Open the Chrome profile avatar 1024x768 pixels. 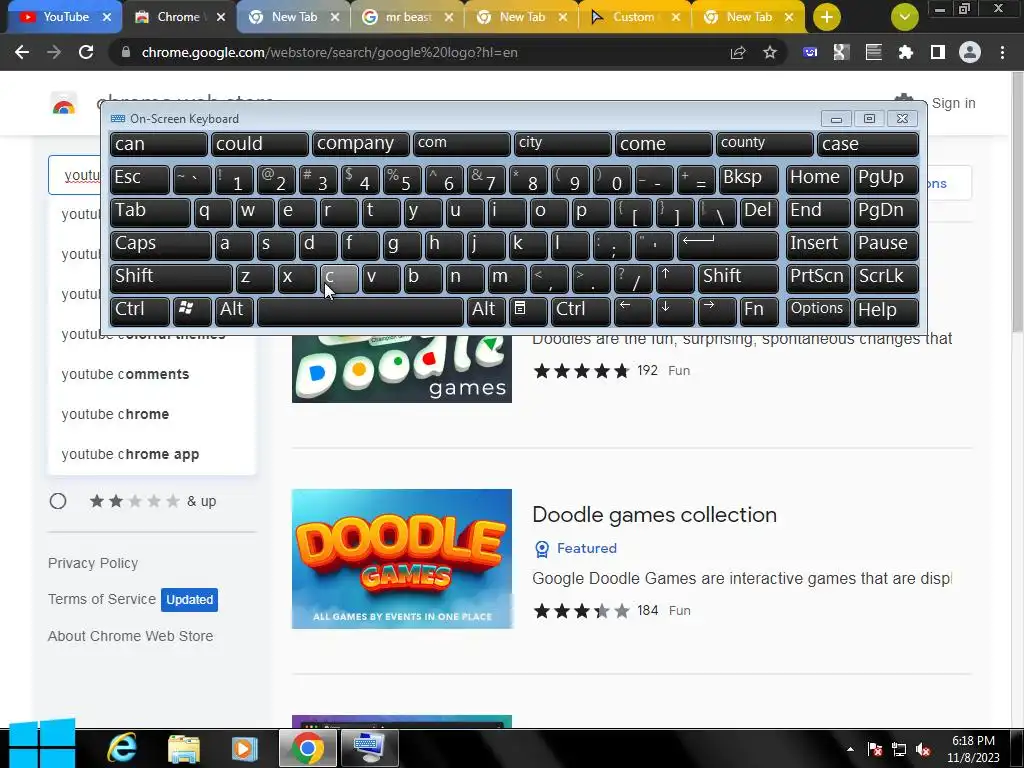(x=970, y=52)
